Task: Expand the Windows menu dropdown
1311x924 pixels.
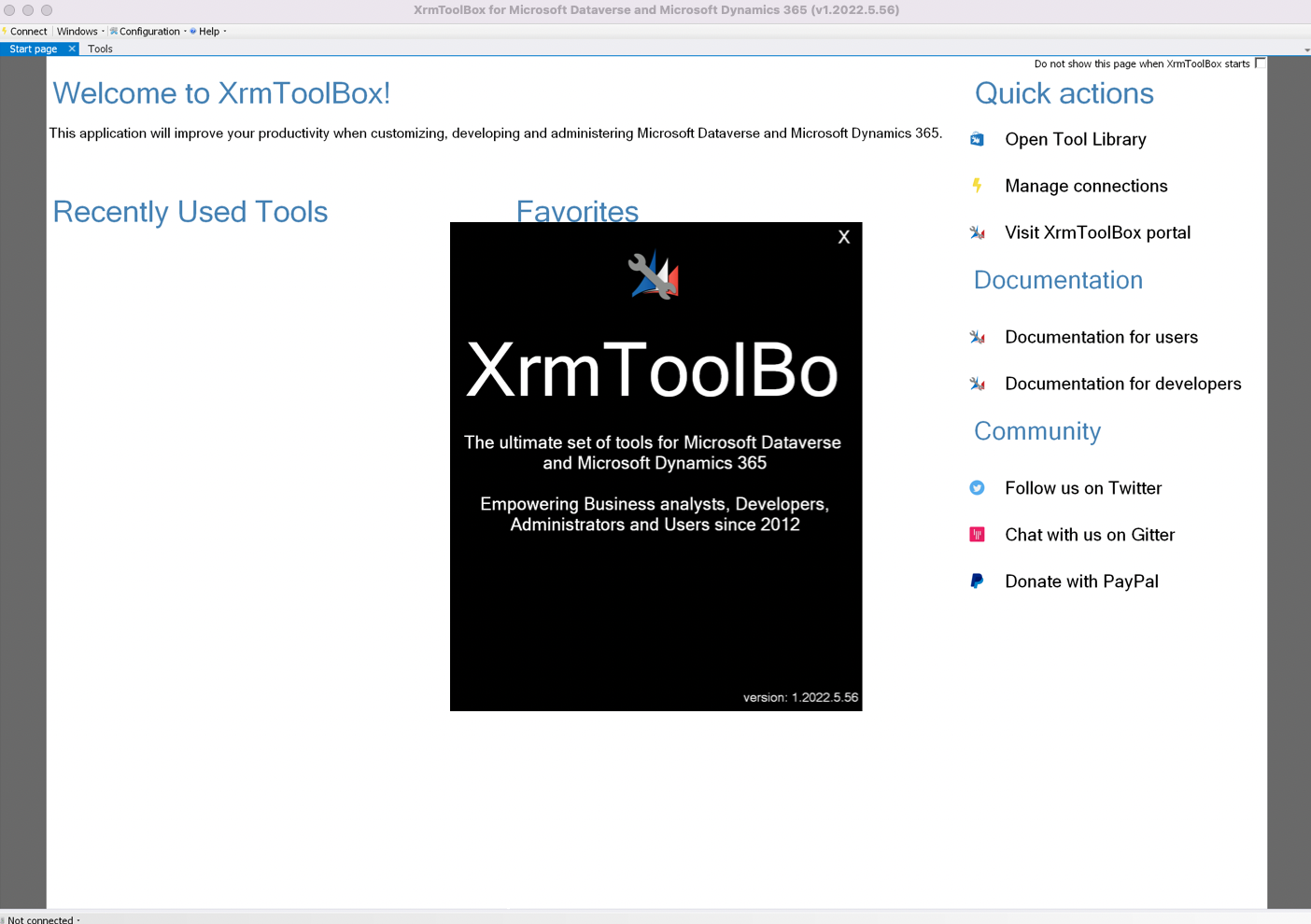Action: coord(80,32)
